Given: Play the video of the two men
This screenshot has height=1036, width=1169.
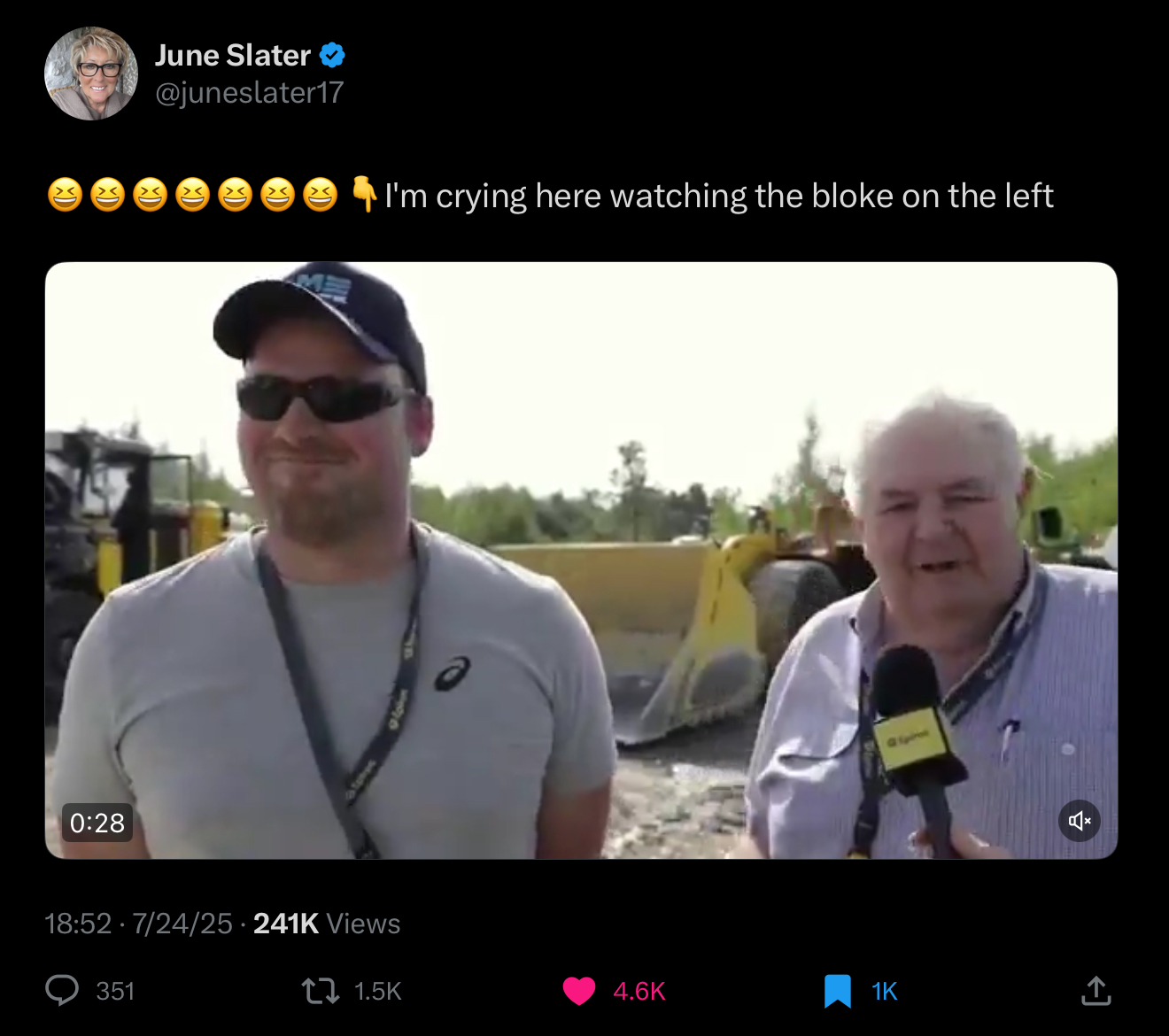Looking at the screenshot, I should 581,561.
